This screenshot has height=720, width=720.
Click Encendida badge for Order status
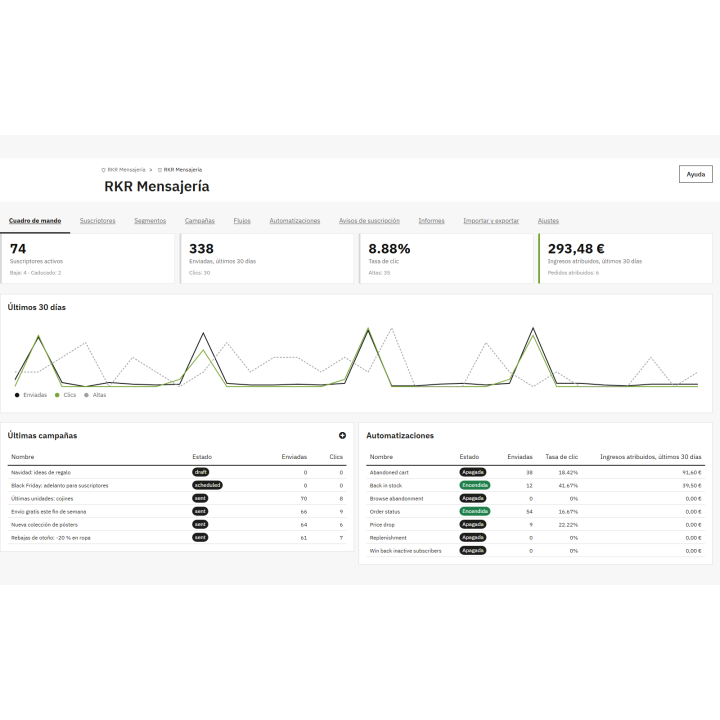475,511
